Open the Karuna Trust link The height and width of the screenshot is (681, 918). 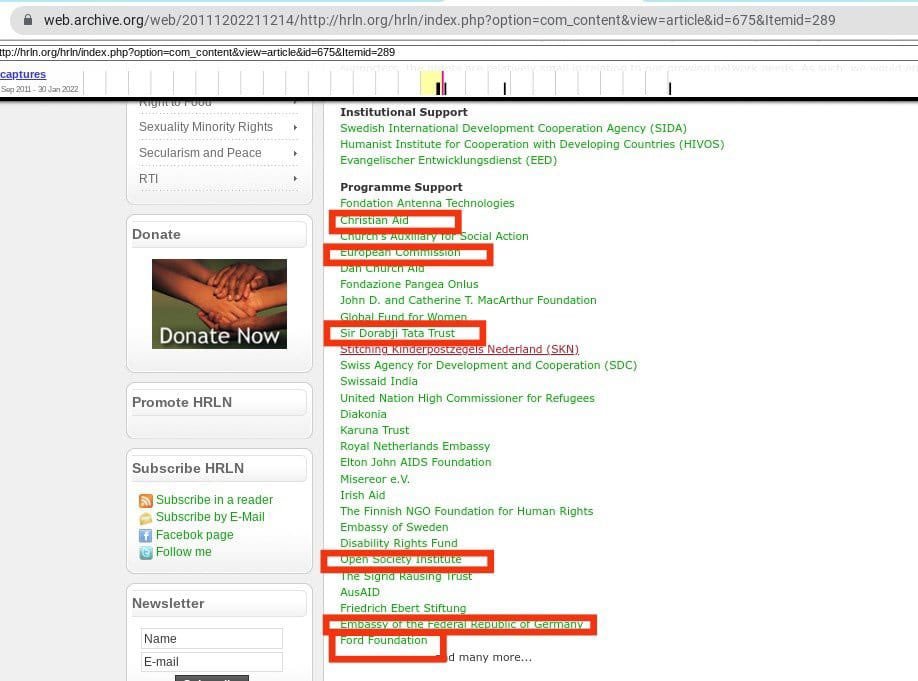coord(375,430)
